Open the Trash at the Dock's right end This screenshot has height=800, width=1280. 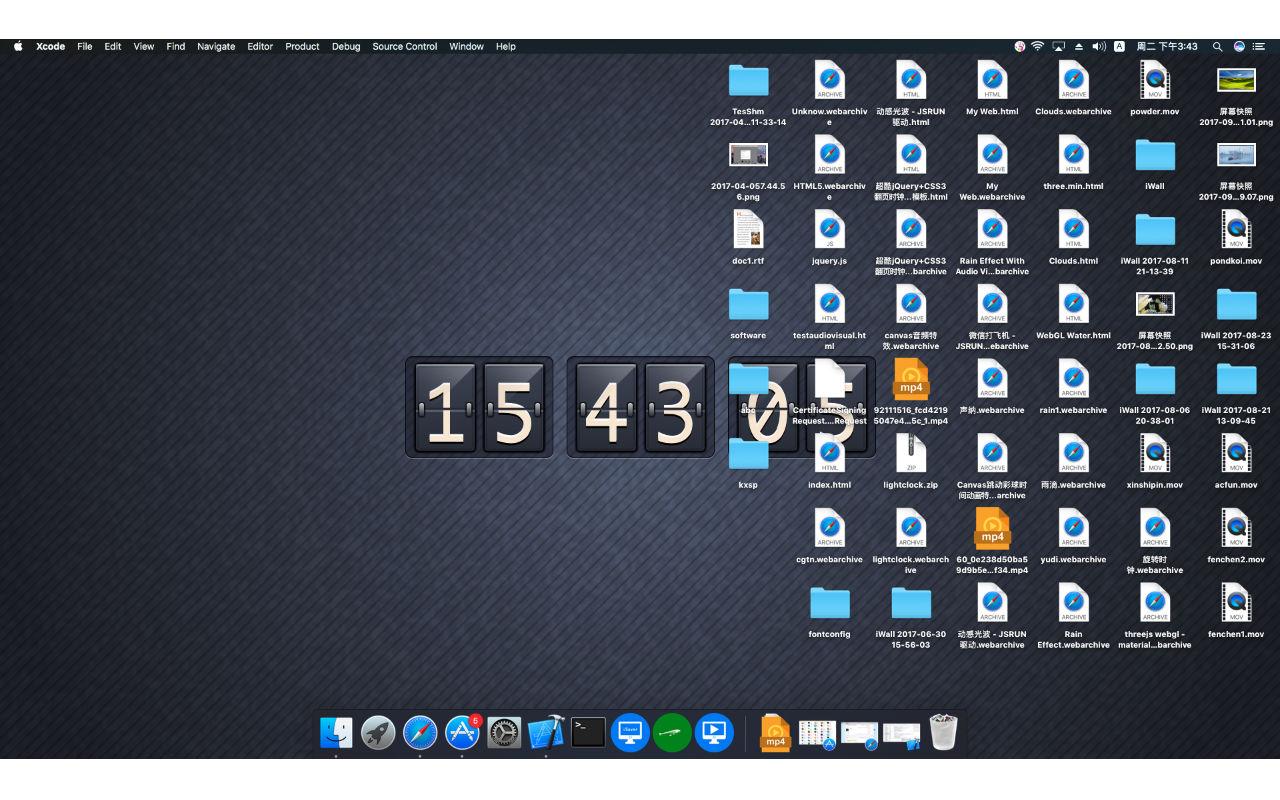click(x=941, y=732)
